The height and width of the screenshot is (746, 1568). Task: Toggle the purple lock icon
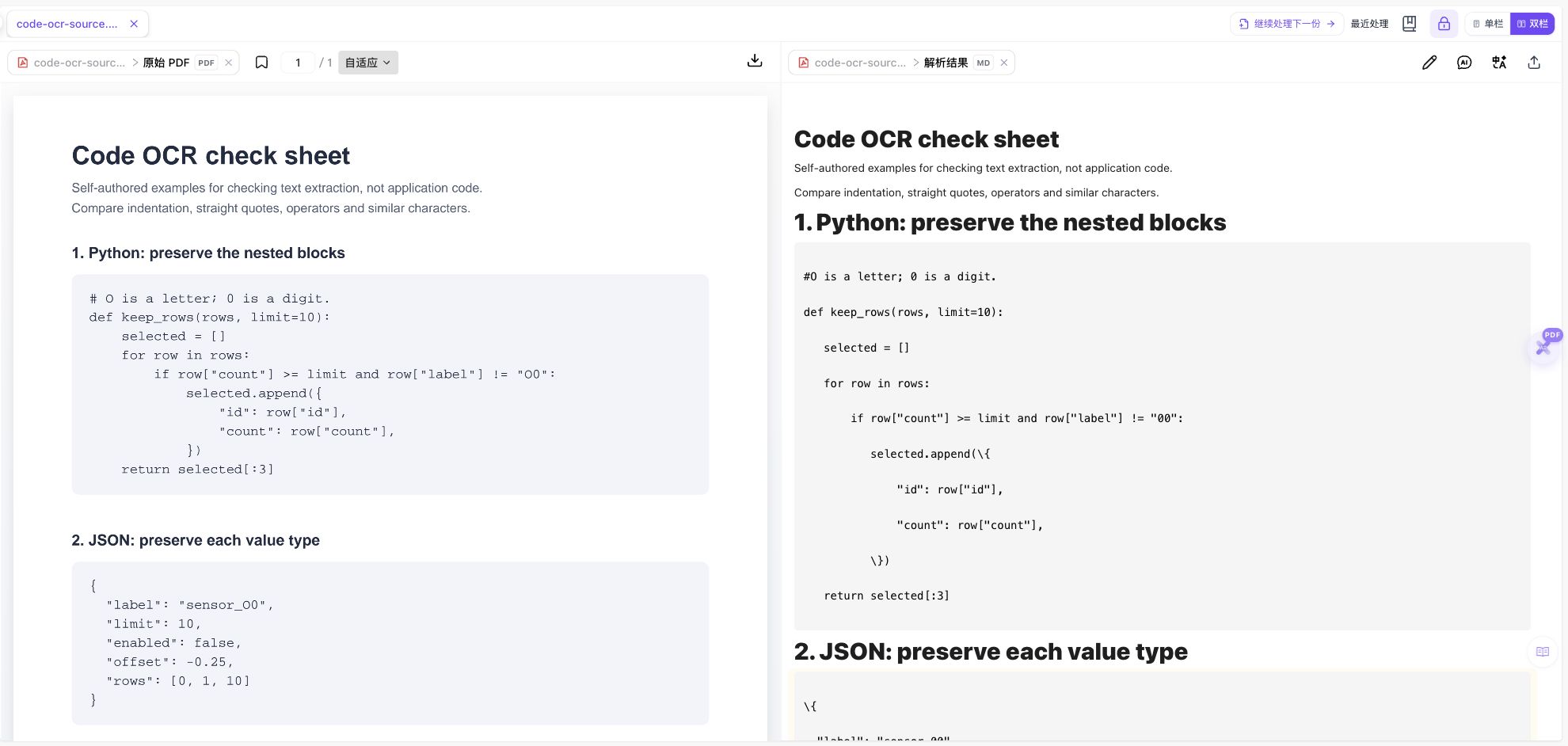1444,24
